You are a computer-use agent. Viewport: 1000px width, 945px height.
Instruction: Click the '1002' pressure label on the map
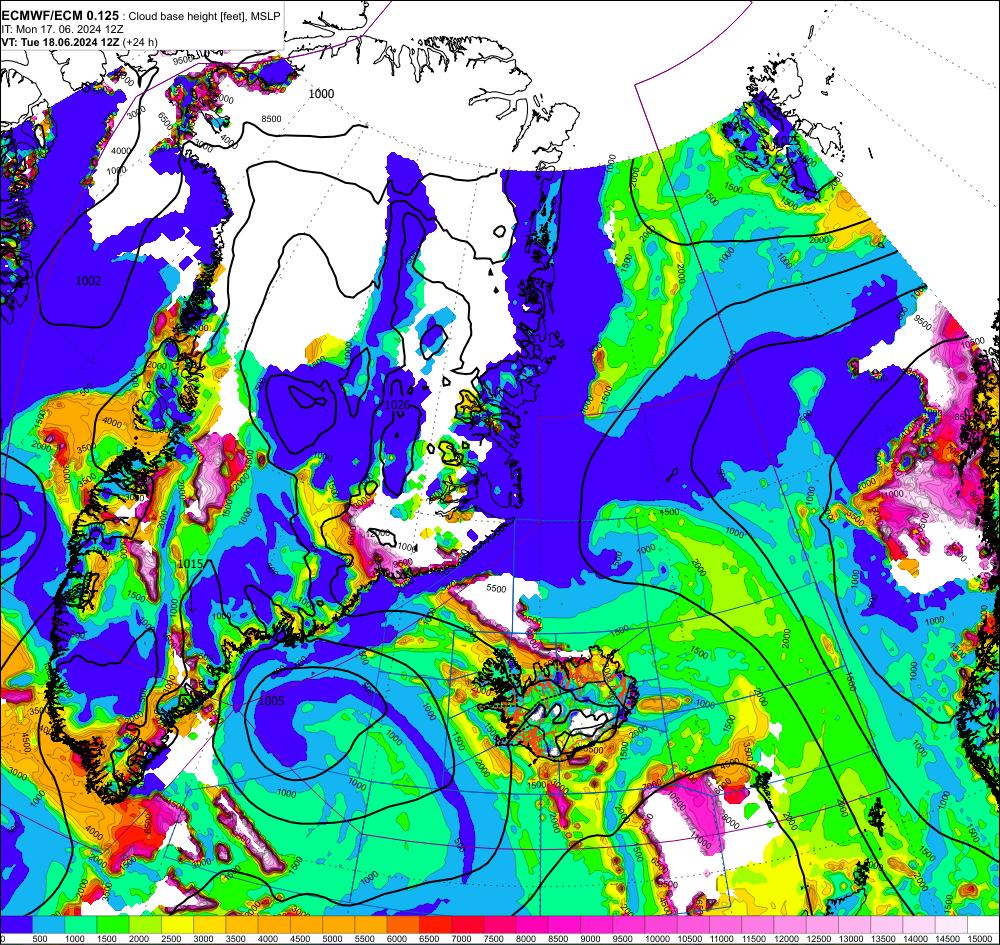coord(88,281)
